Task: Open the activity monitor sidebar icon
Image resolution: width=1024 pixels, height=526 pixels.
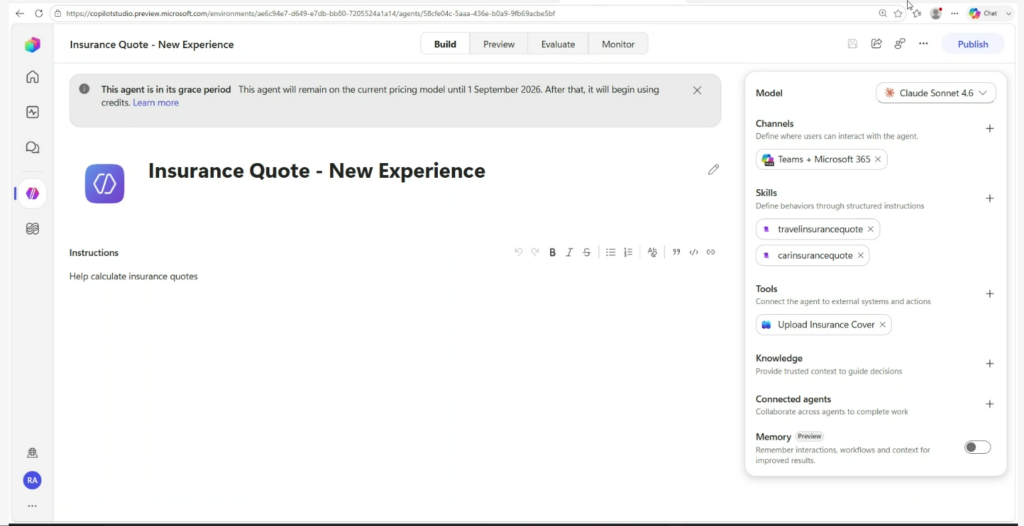Action: (32, 112)
